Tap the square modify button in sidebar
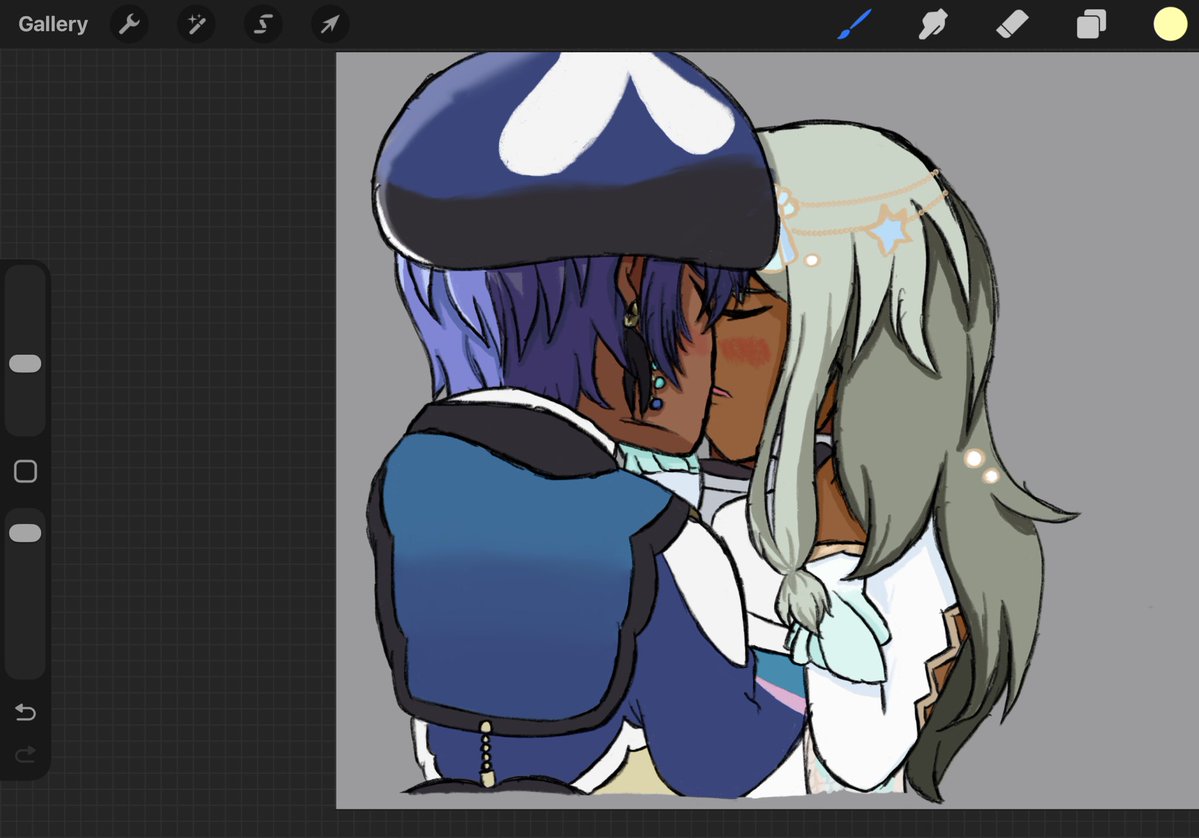Screen dimensions: 1199x838 pyautogui.click(x=25, y=471)
